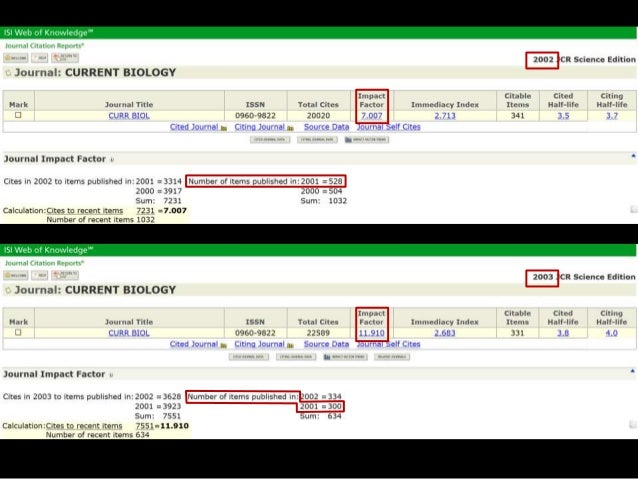Click Related Journals button in 2003 report
This screenshot has height=479, width=638.
[x=392, y=357]
